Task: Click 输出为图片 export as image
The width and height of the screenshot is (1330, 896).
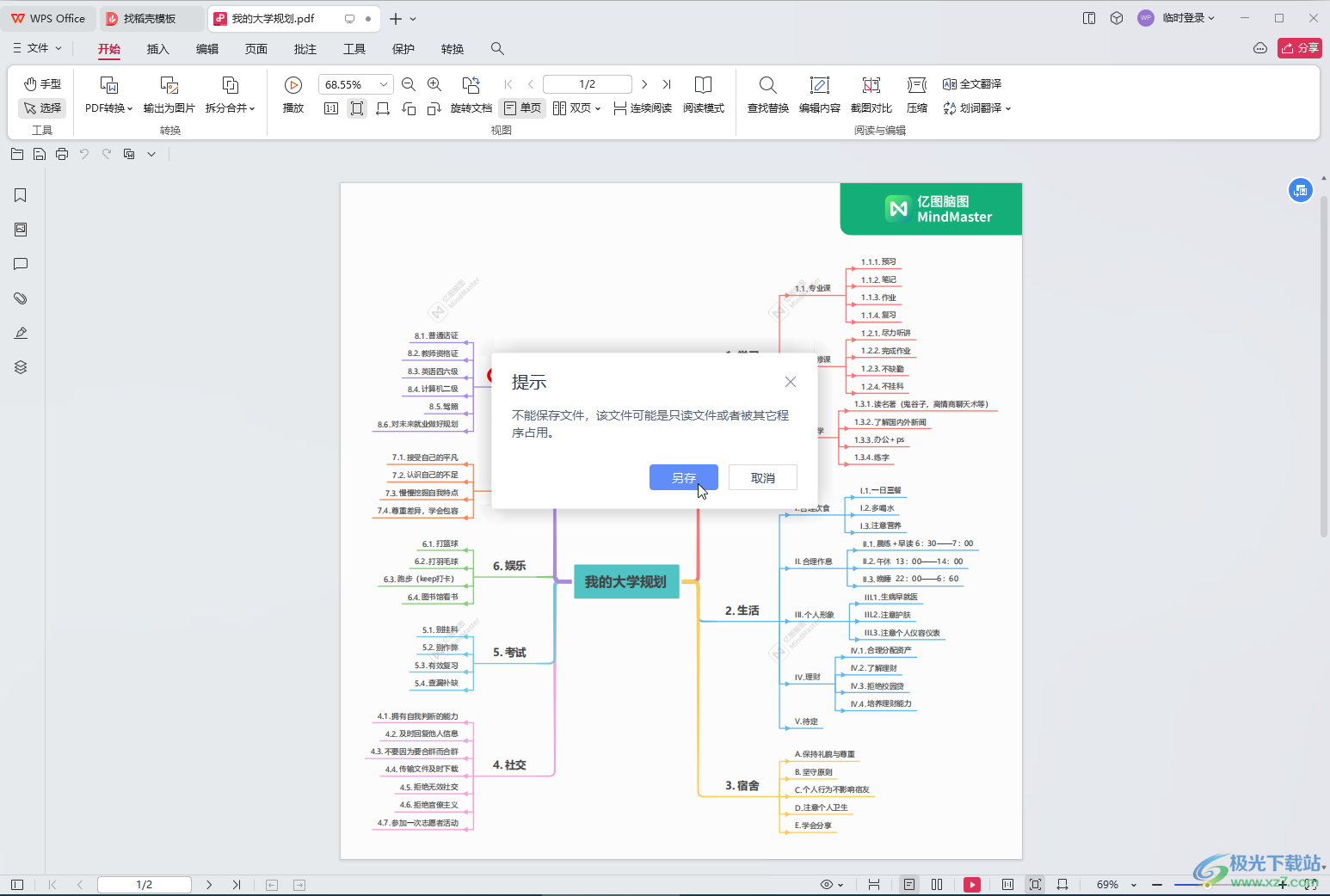Action: (x=169, y=95)
